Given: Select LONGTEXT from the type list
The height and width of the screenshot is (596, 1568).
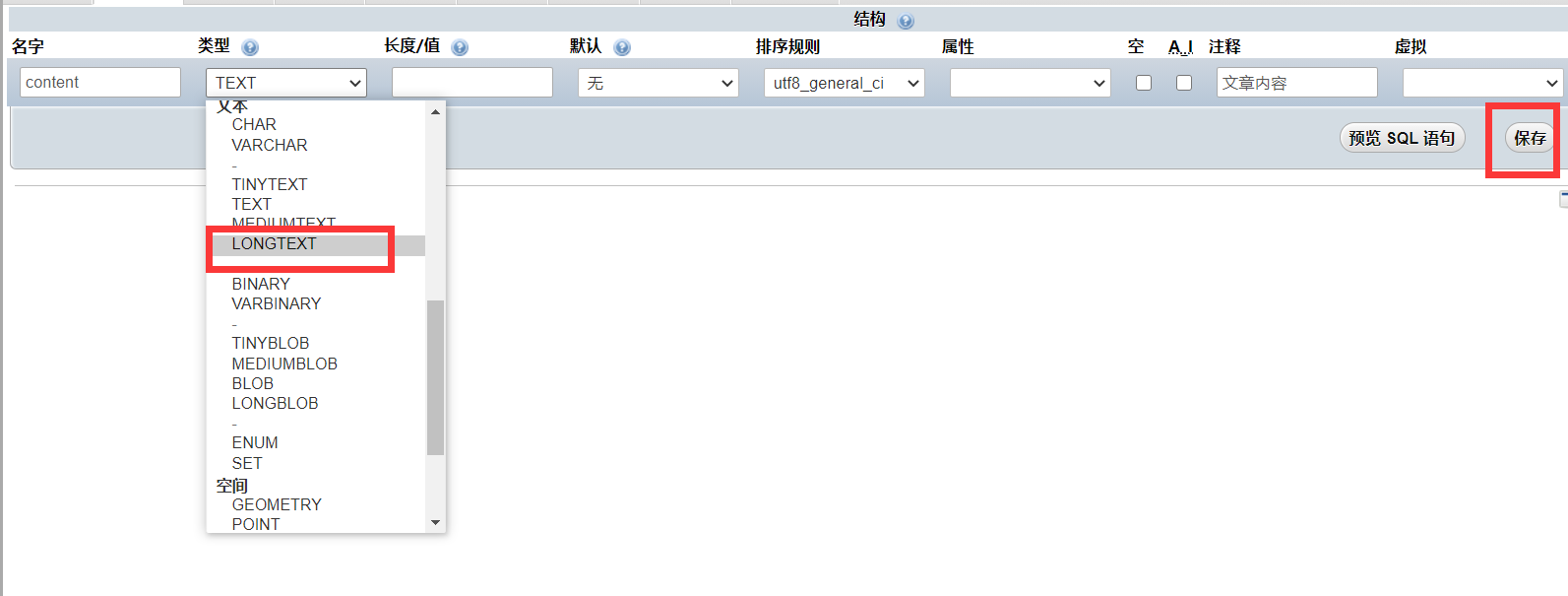Looking at the screenshot, I should [275, 244].
